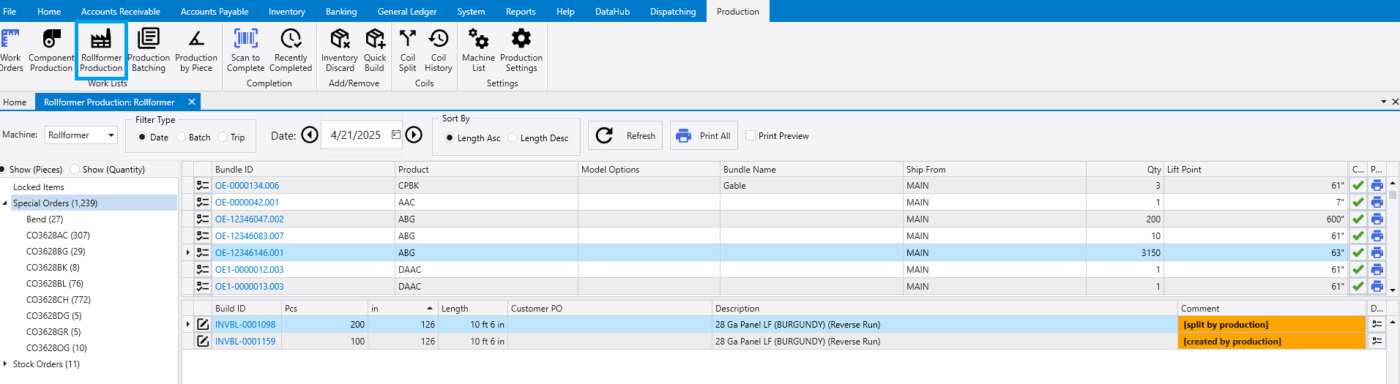
Task: Select Bend (27) tree item
Action: (45, 219)
